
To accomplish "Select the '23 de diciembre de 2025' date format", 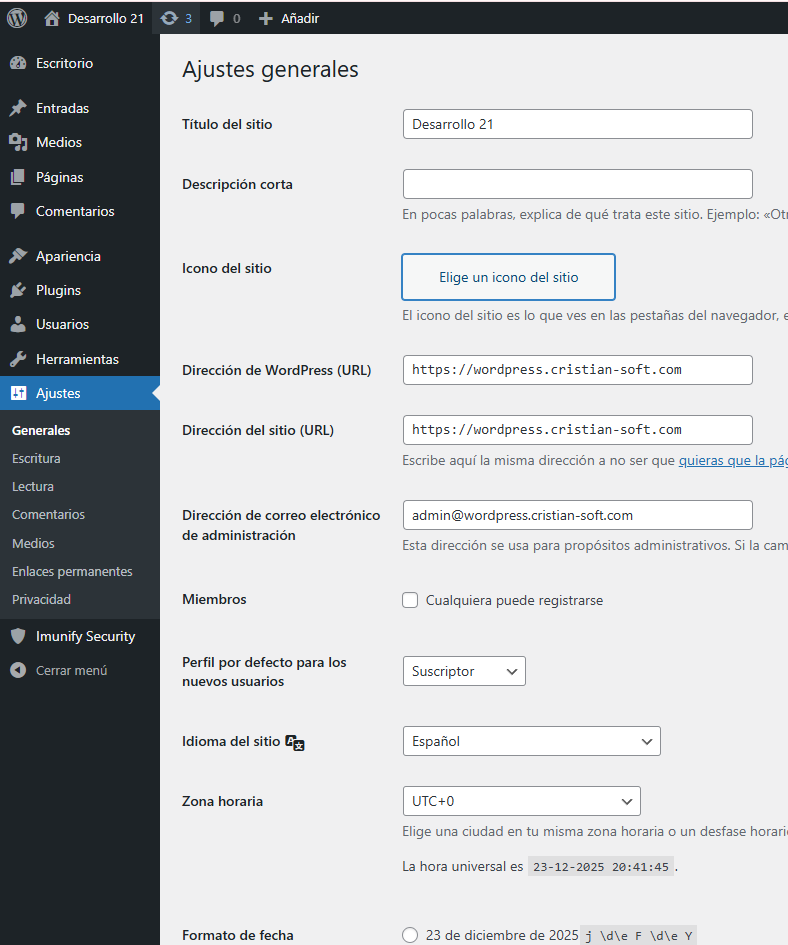I will tap(410, 935).
